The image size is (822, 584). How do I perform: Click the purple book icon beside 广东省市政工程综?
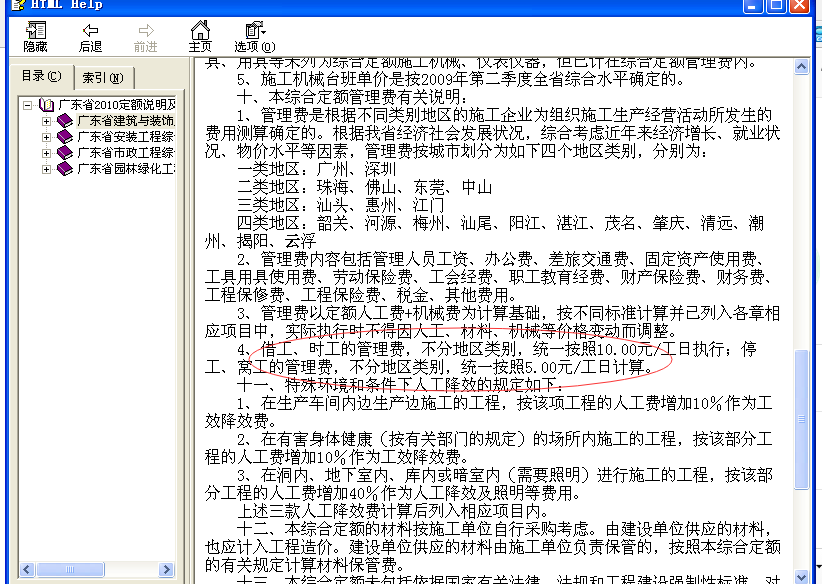point(64,153)
